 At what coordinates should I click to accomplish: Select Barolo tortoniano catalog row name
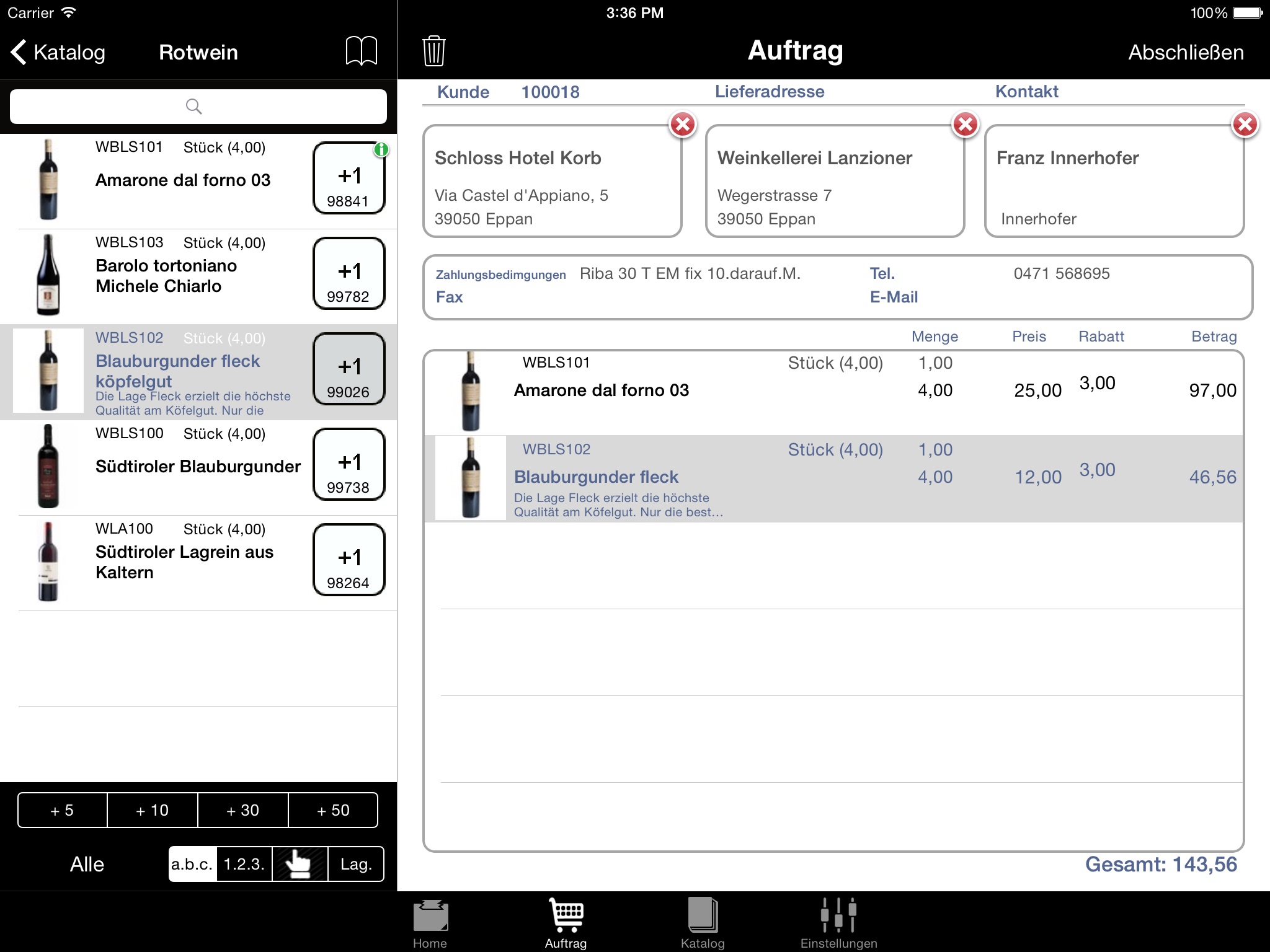click(x=166, y=276)
